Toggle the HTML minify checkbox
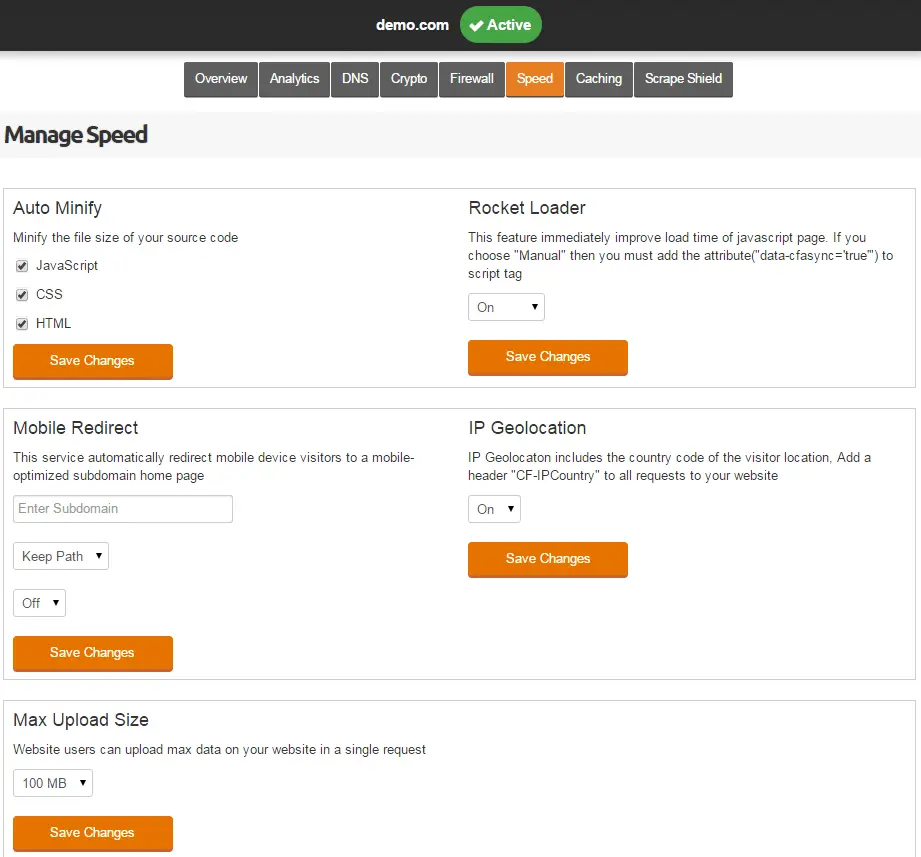Image resolution: width=921 pixels, height=857 pixels. (22, 324)
